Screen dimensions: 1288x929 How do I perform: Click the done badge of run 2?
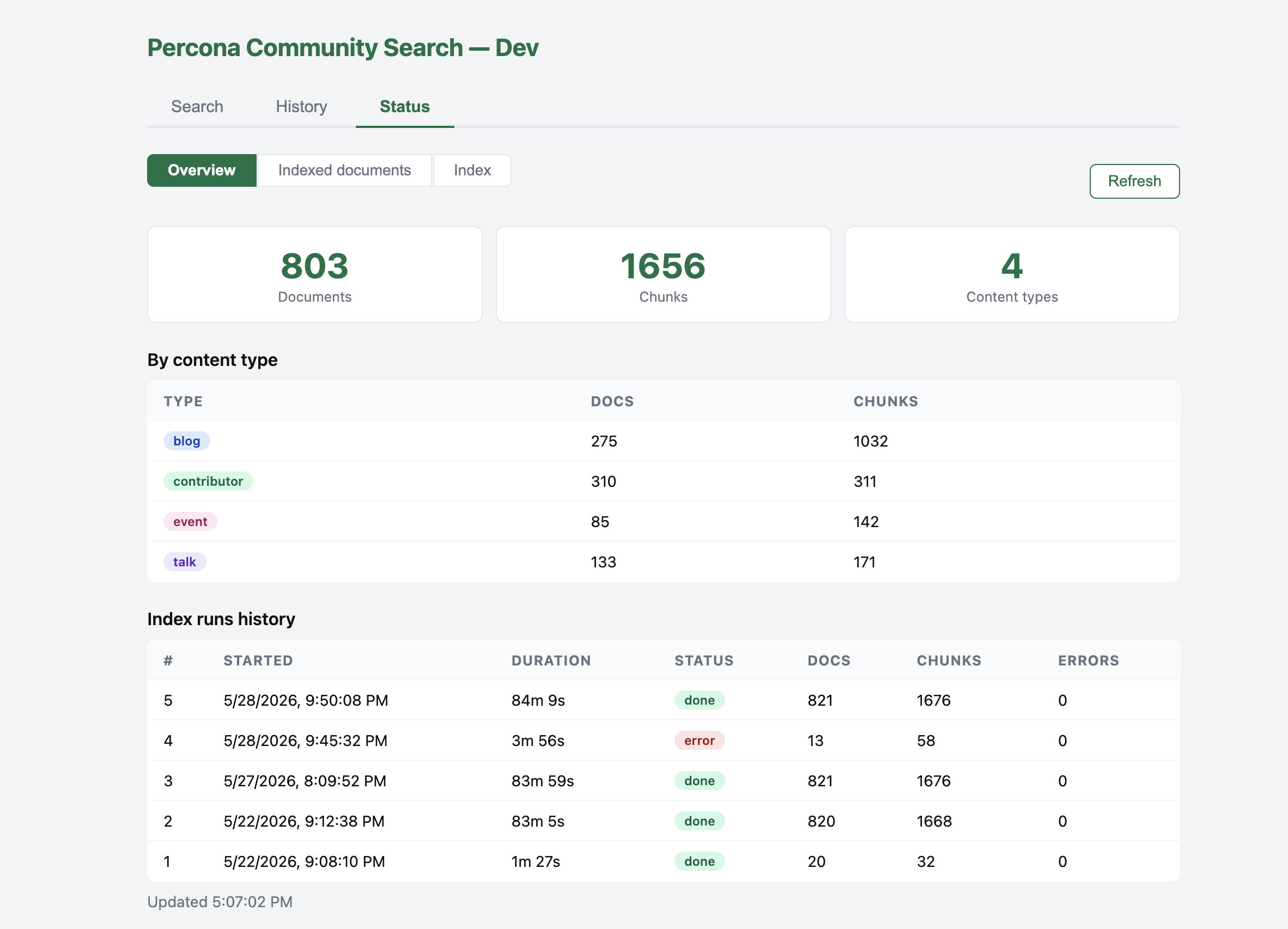699,821
